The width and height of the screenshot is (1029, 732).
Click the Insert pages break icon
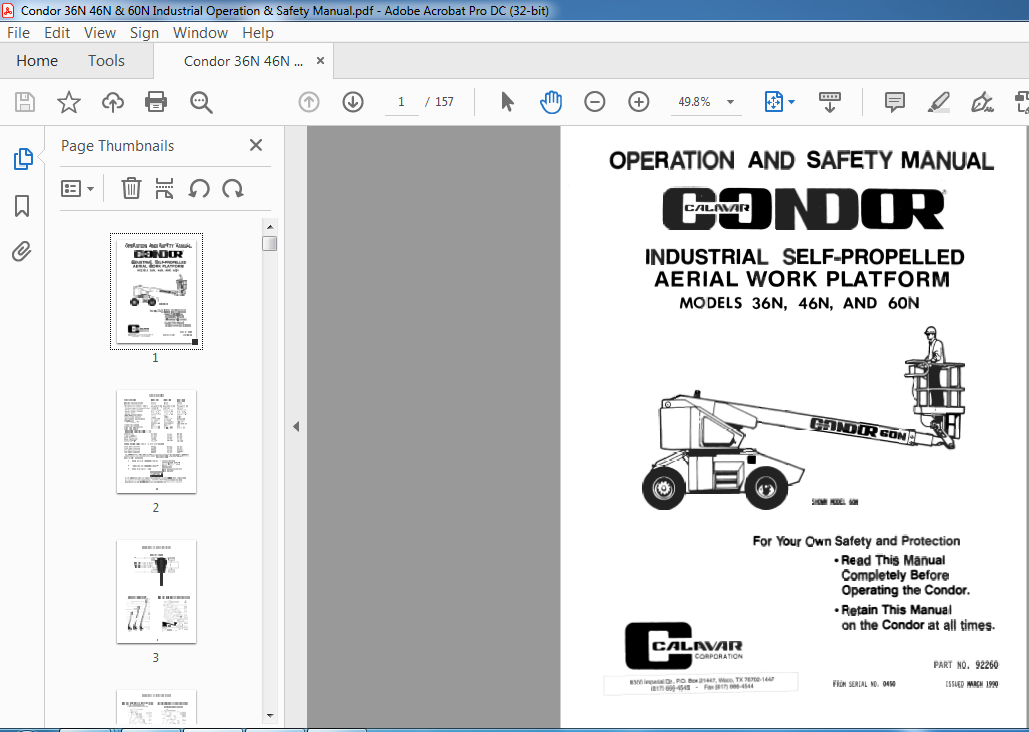click(x=164, y=188)
